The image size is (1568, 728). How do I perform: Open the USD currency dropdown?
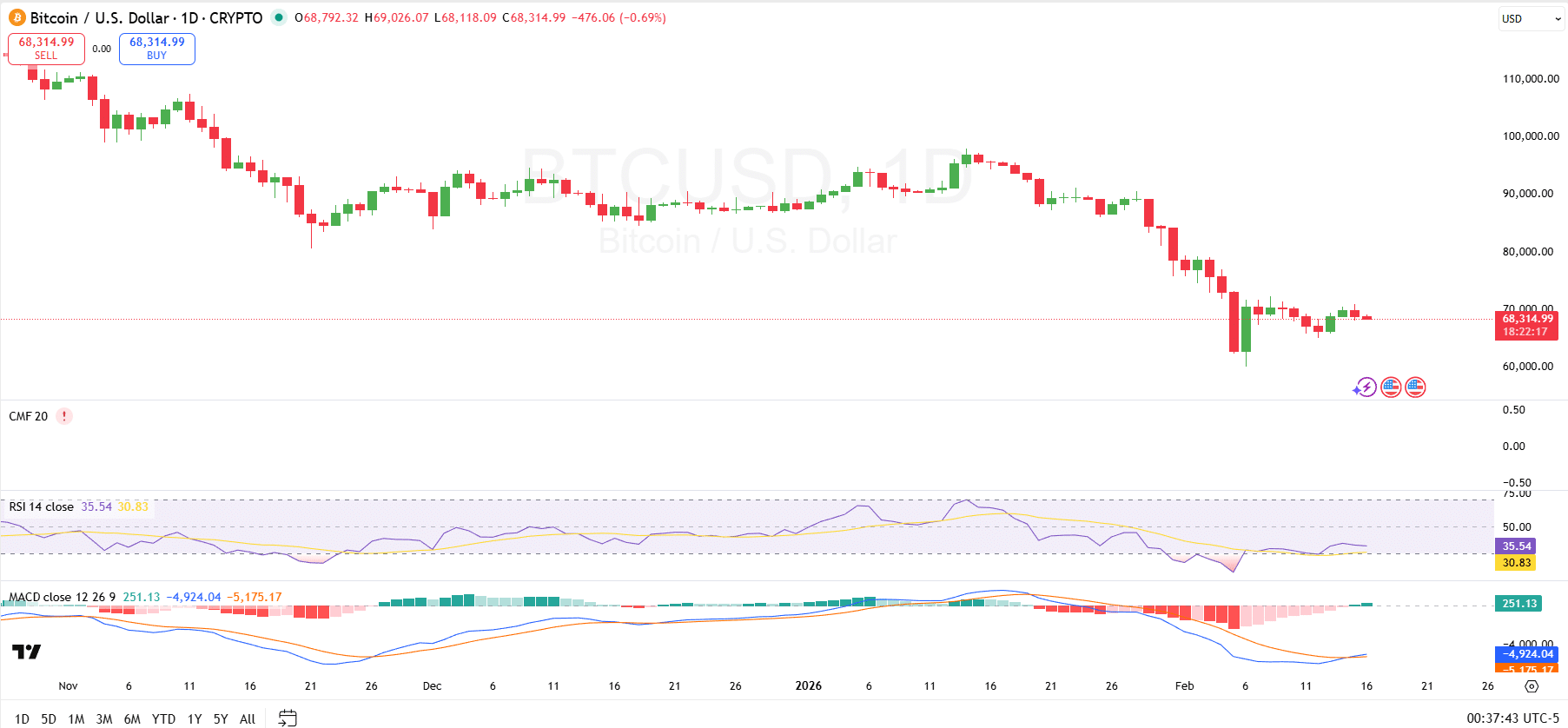[1531, 18]
